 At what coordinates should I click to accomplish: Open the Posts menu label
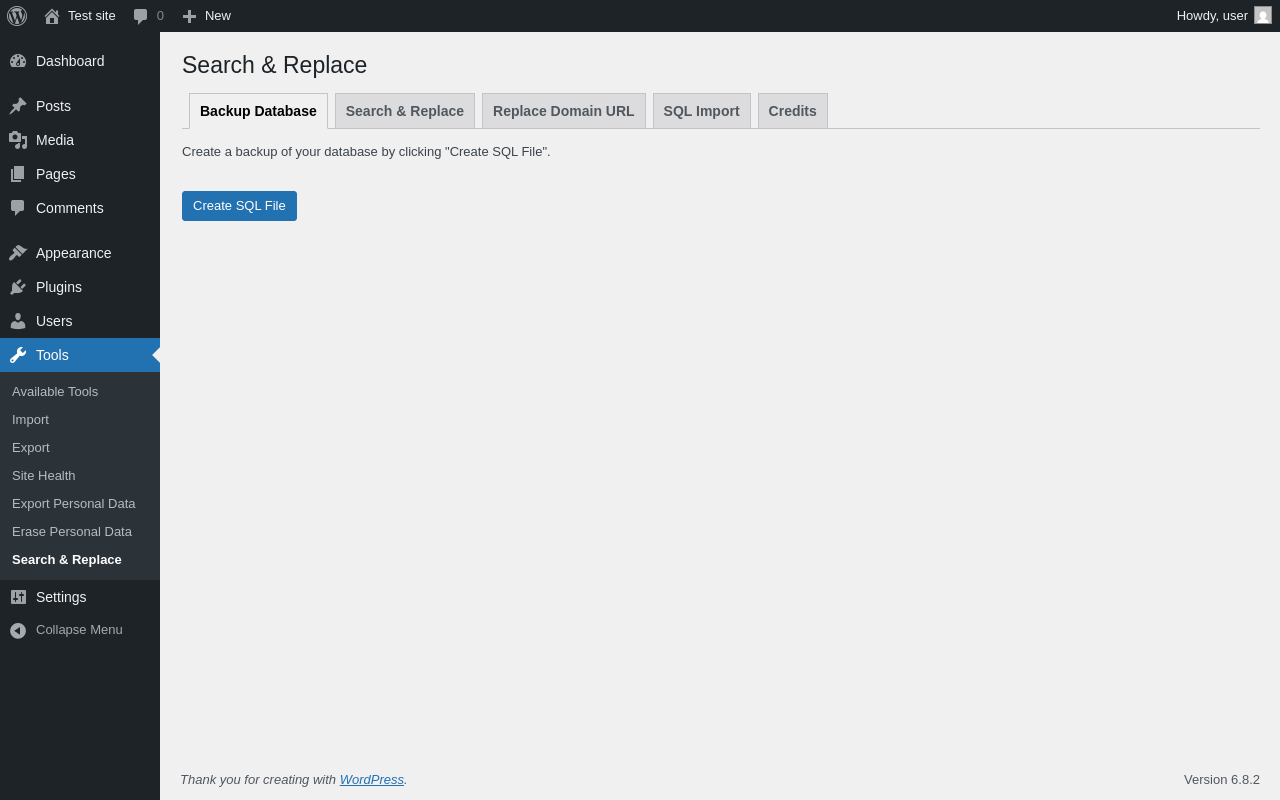[53, 106]
